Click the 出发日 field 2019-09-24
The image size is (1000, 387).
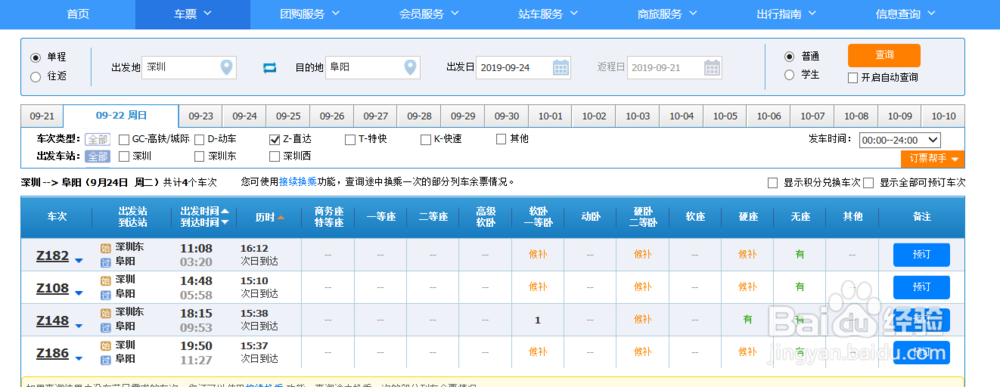point(523,67)
